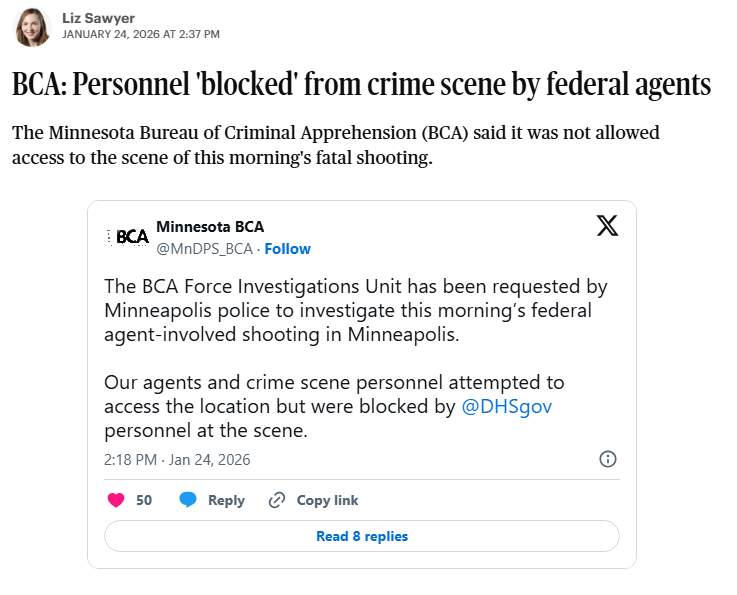Viewport: 737px width, 595px height.
Task: Click the reply speech bubble icon
Action: (x=188, y=500)
